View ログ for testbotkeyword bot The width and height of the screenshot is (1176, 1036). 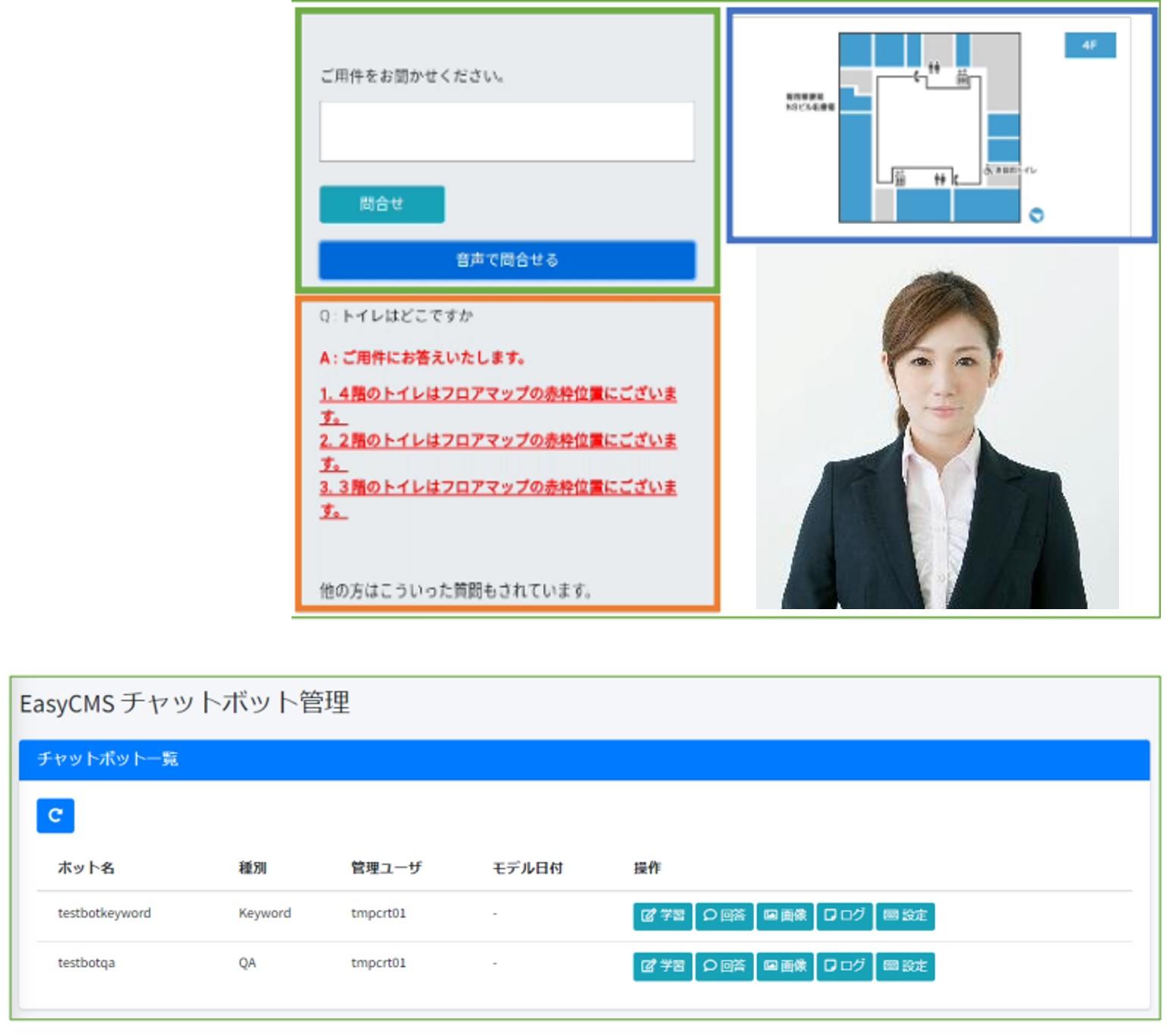[845, 916]
